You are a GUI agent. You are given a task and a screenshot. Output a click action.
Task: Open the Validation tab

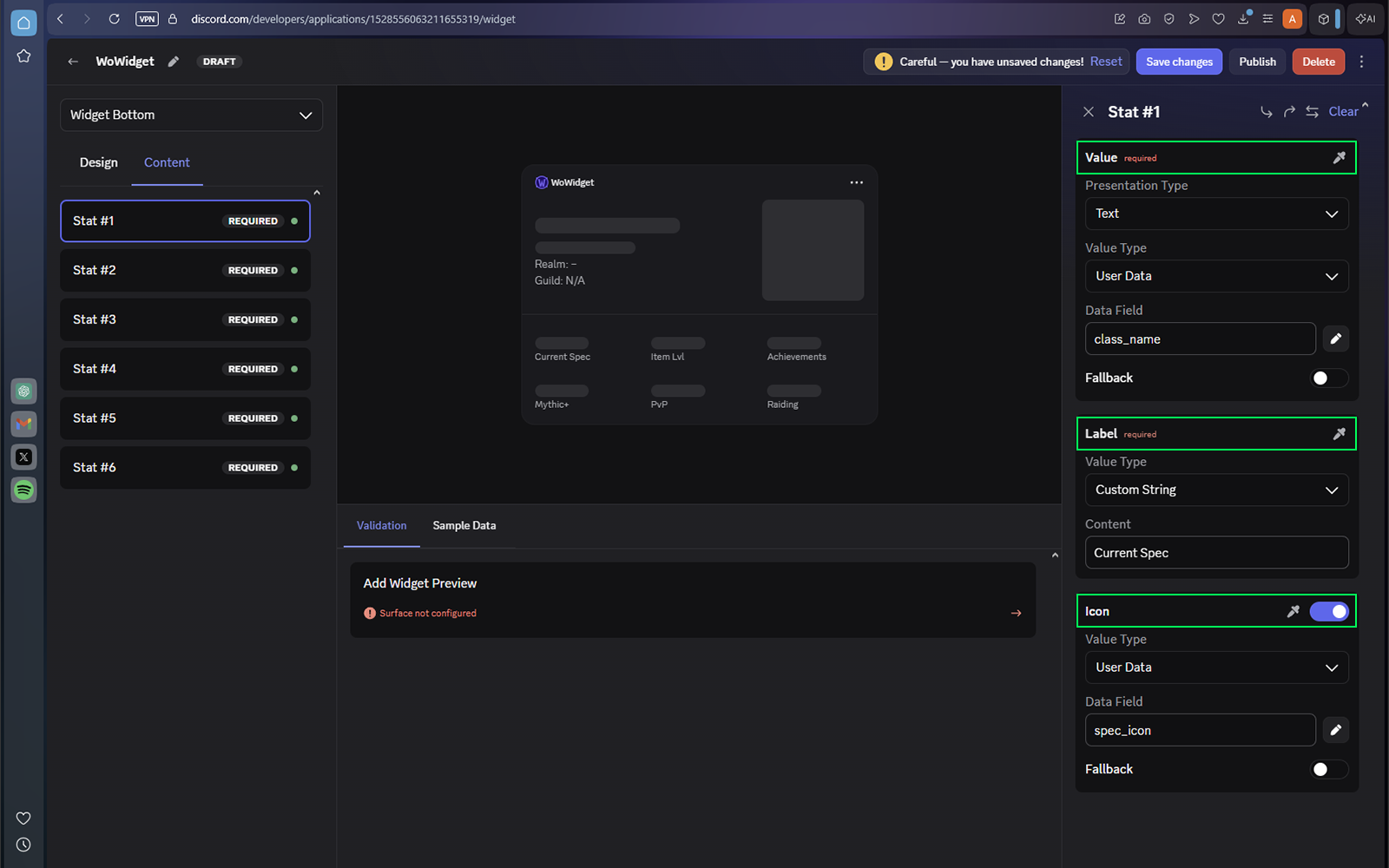[381, 526]
